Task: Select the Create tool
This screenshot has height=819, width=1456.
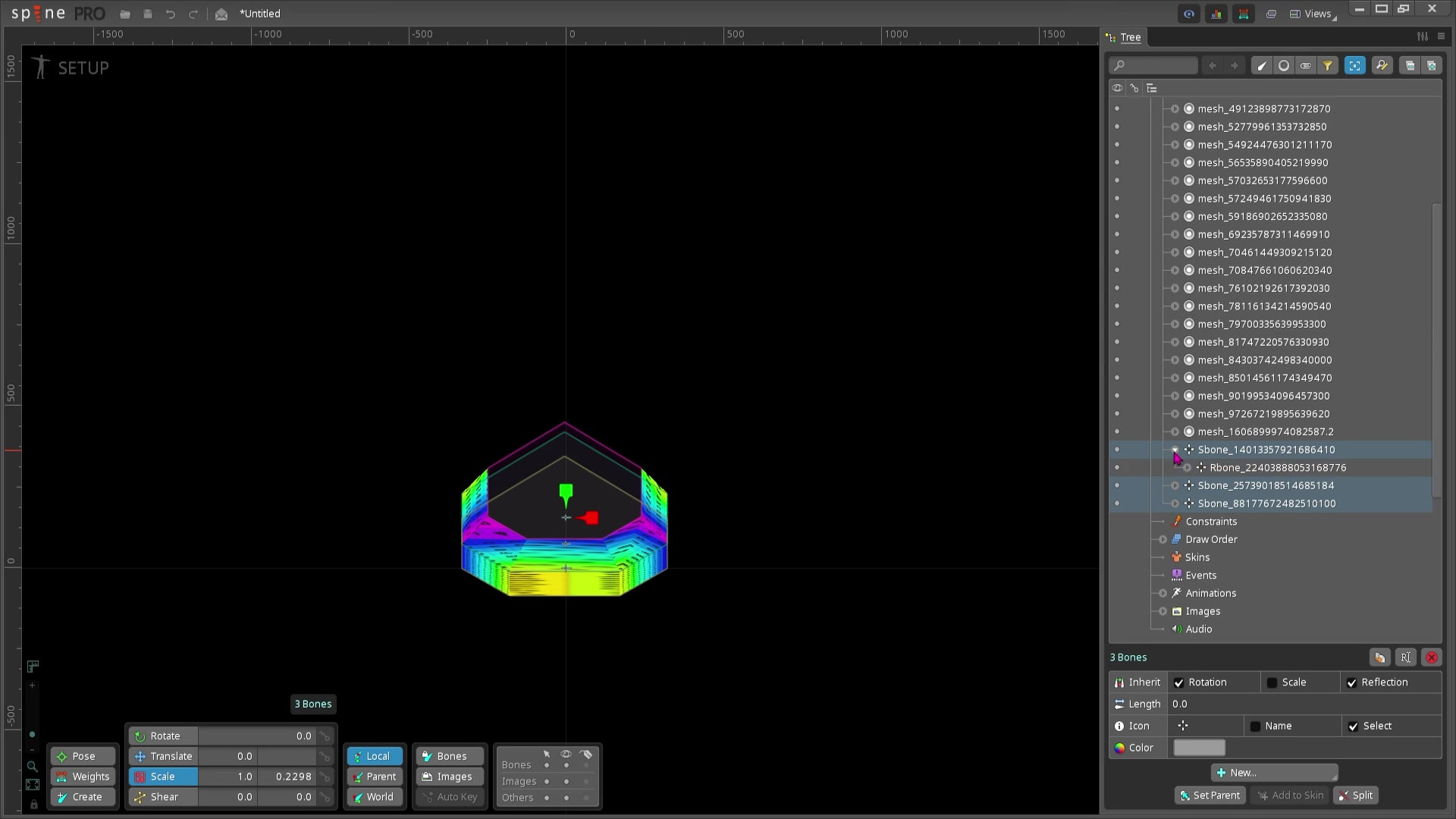Action: pyautogui.click(x=83, y=797)
